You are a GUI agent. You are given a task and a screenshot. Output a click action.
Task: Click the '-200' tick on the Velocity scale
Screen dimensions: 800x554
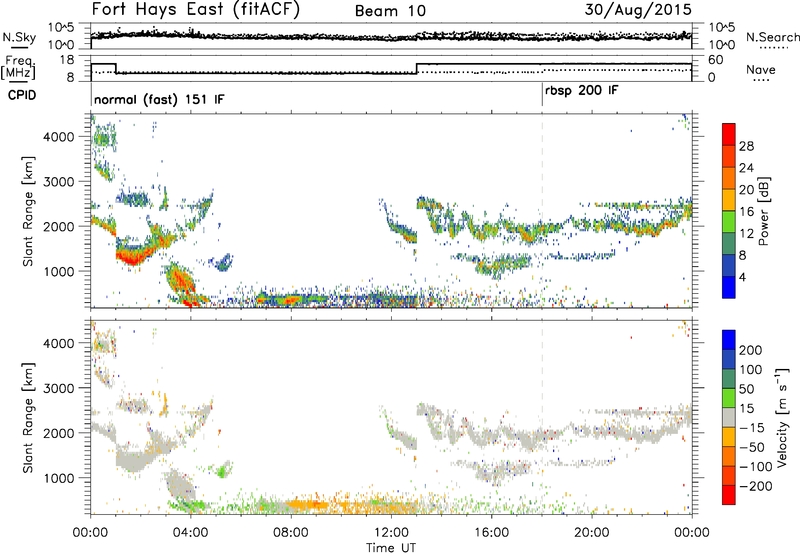756,486
